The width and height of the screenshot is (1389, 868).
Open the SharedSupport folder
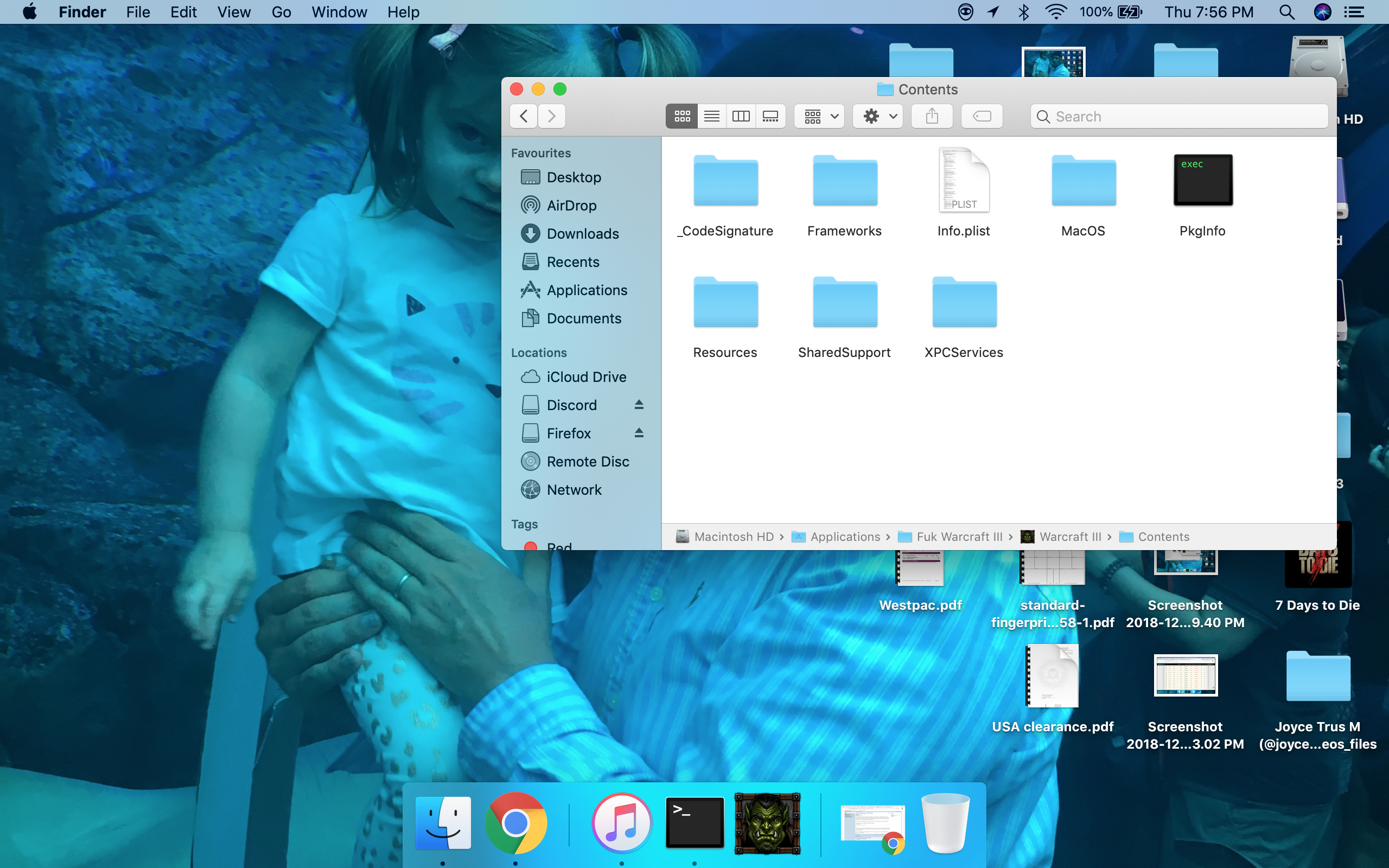point(845,303)
